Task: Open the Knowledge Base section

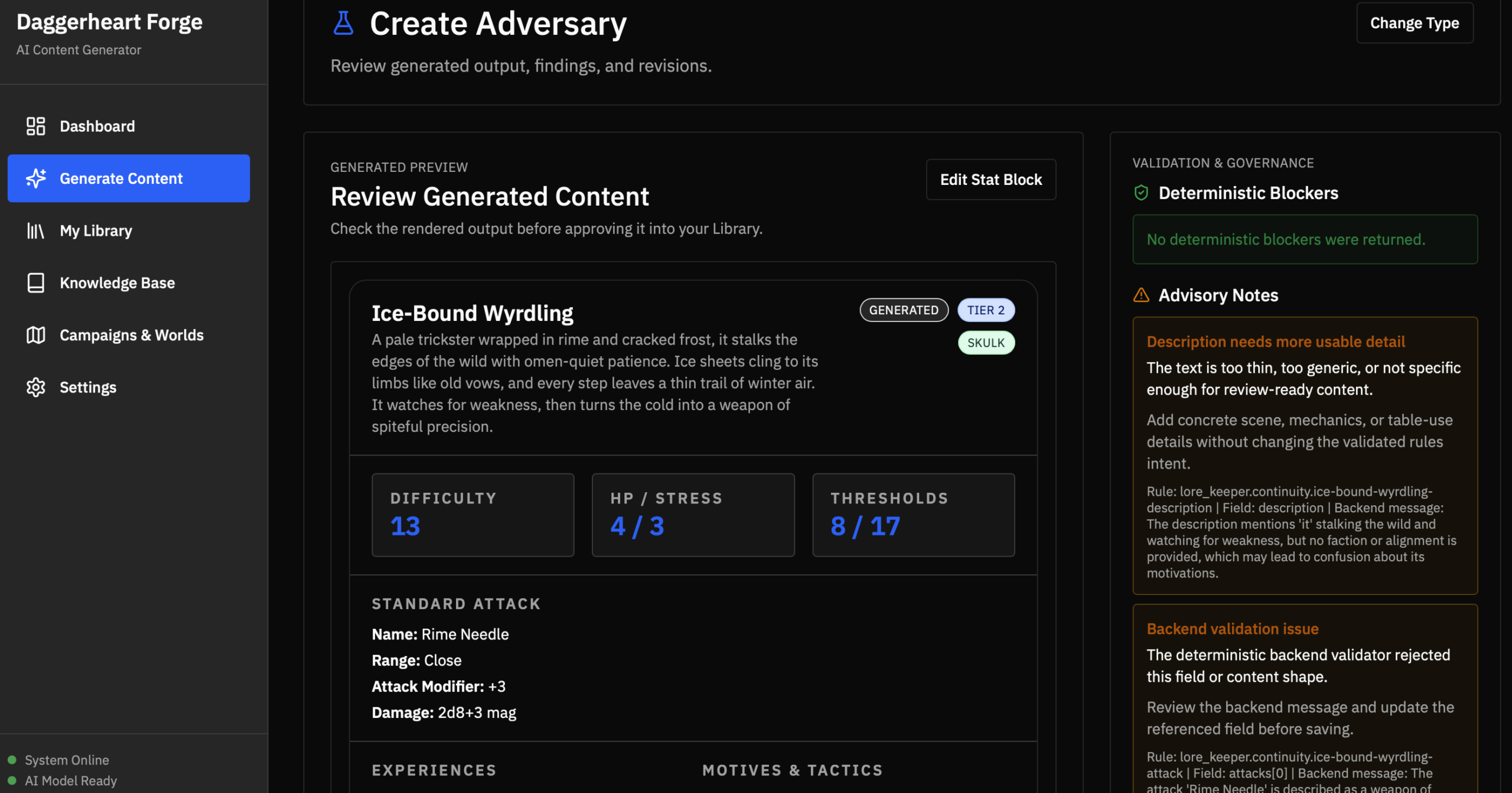Action: tap(129, 282)
